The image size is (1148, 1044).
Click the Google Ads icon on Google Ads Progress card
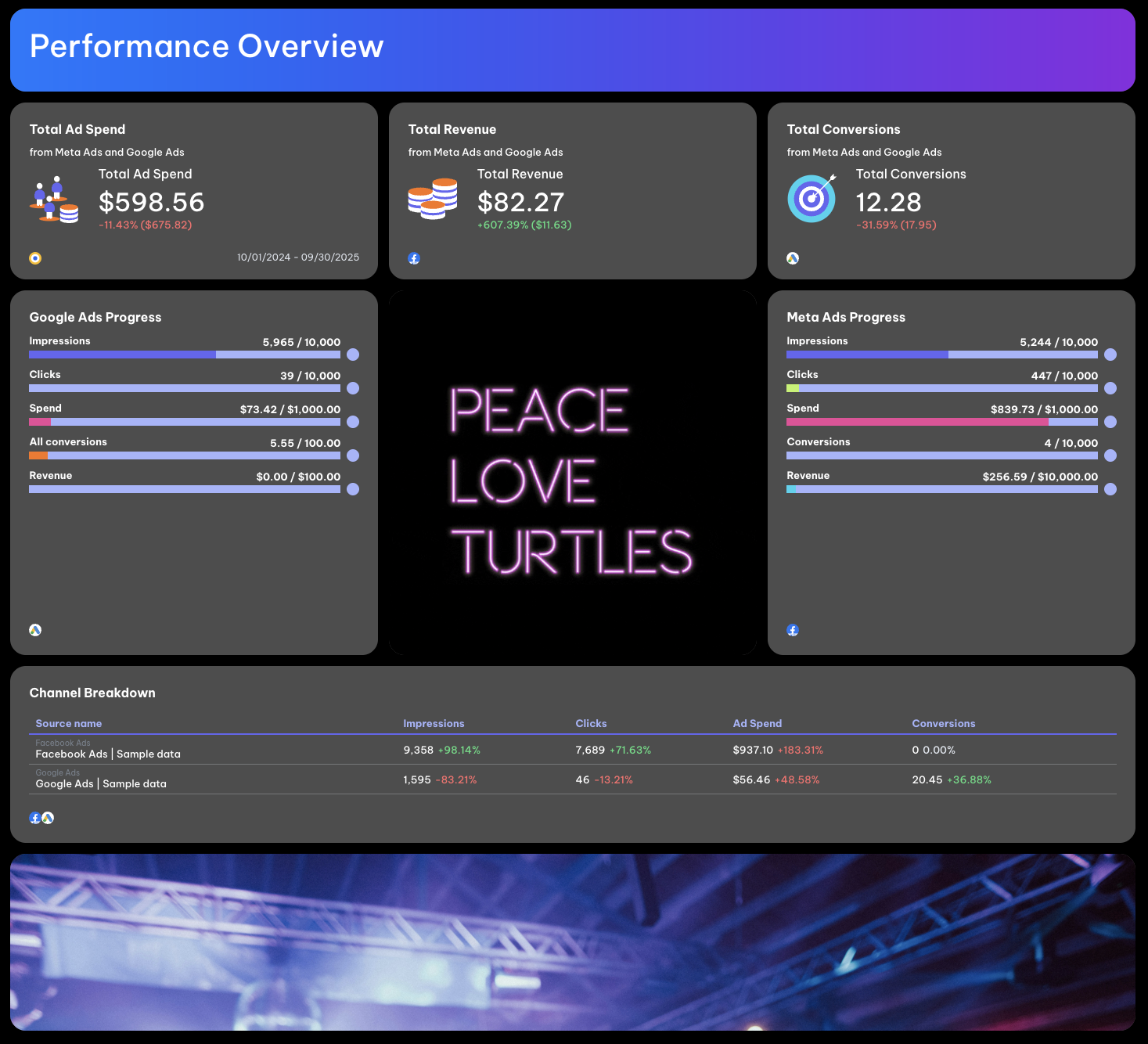click(x=34, y=630)
